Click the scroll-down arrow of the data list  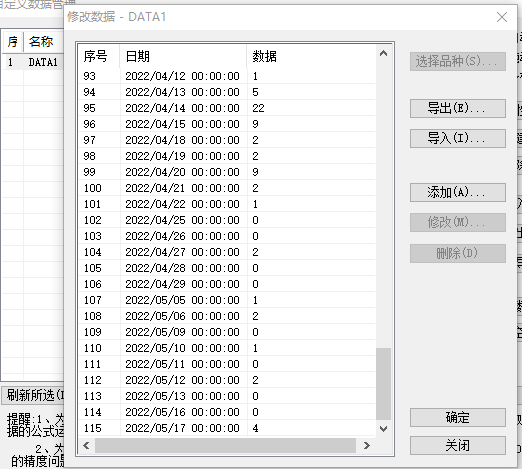[x=383, y=429]
